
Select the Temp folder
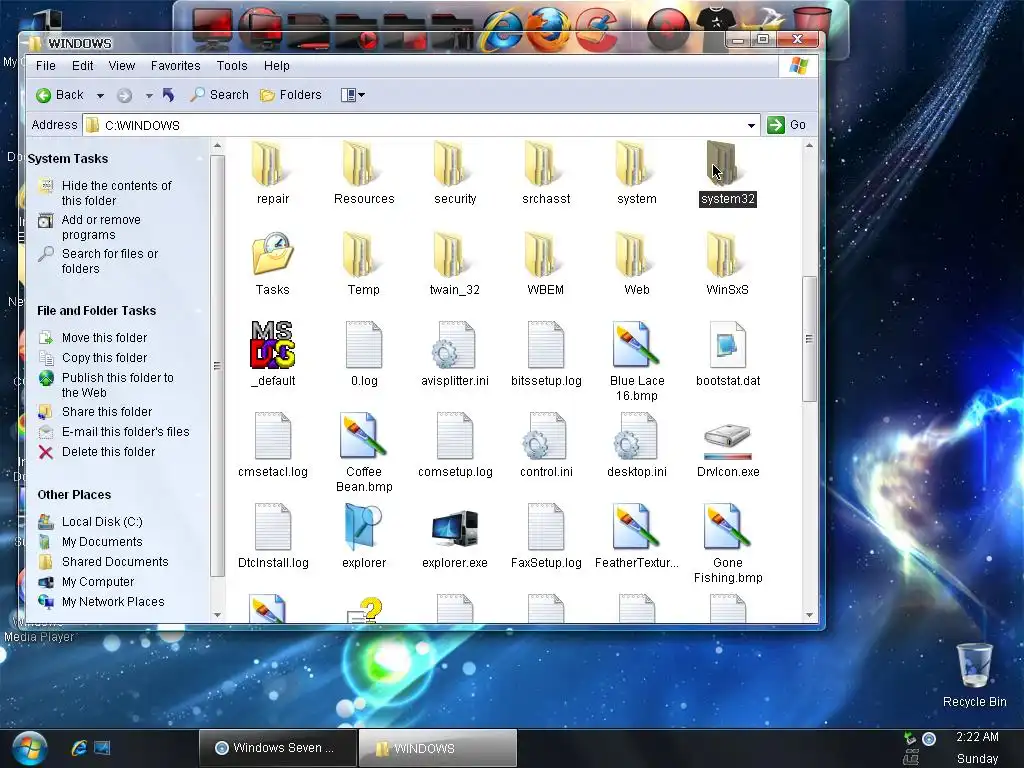[363, 264]
